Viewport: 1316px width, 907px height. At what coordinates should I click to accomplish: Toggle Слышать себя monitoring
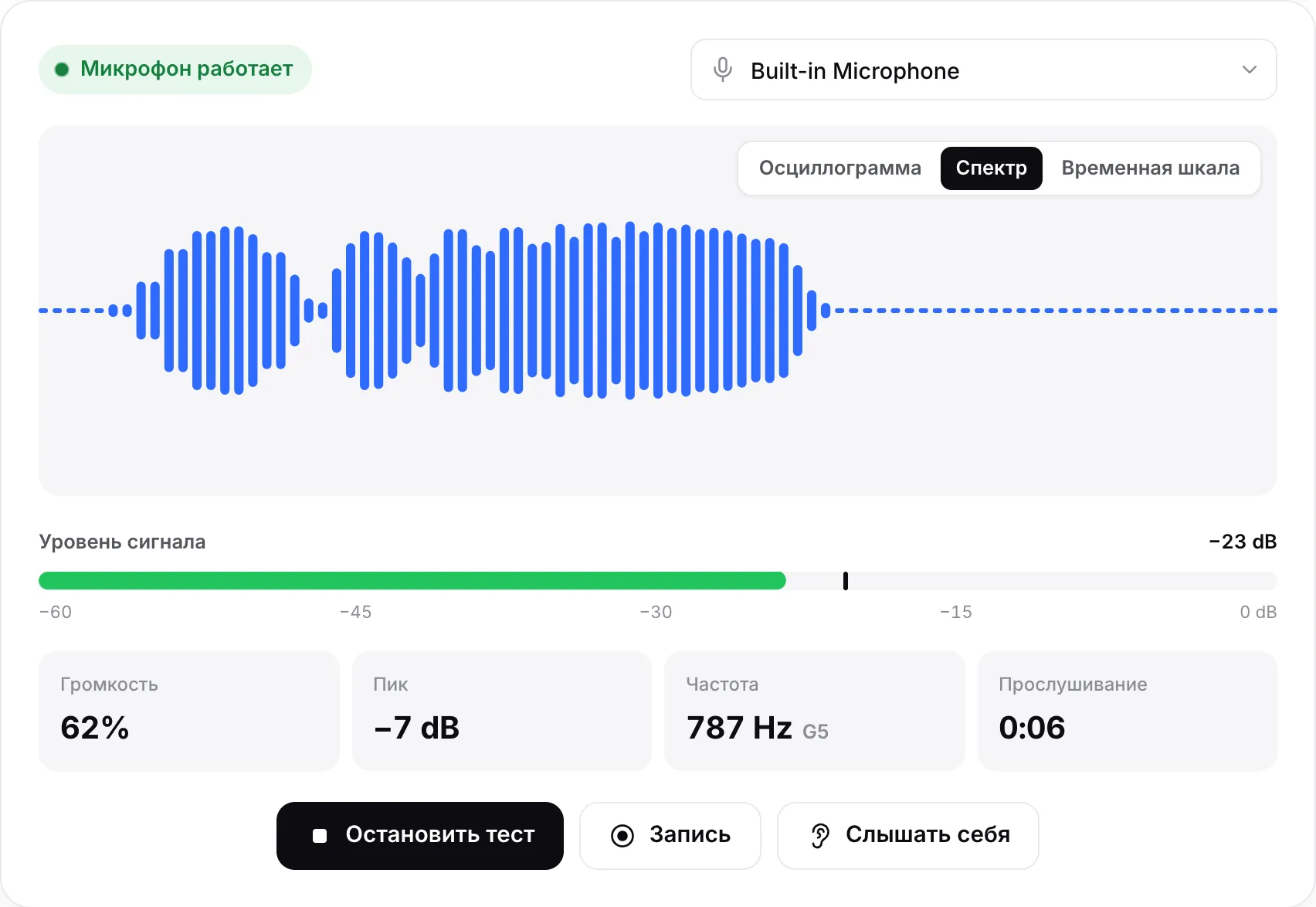908,836
